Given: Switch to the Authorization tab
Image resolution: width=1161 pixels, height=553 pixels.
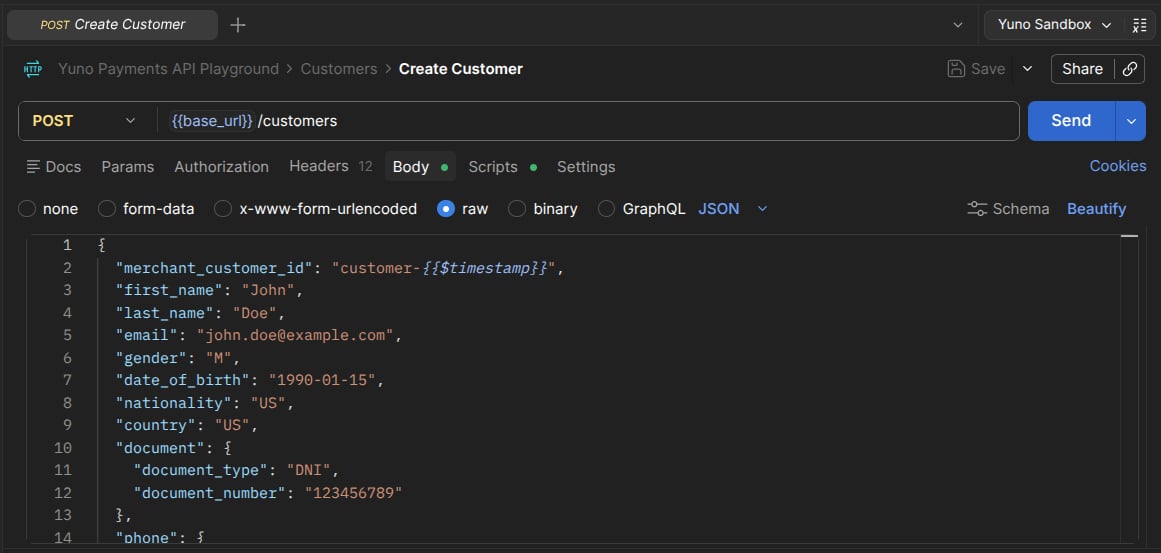Looking at the screenshot, I should (x=221, y=167).
